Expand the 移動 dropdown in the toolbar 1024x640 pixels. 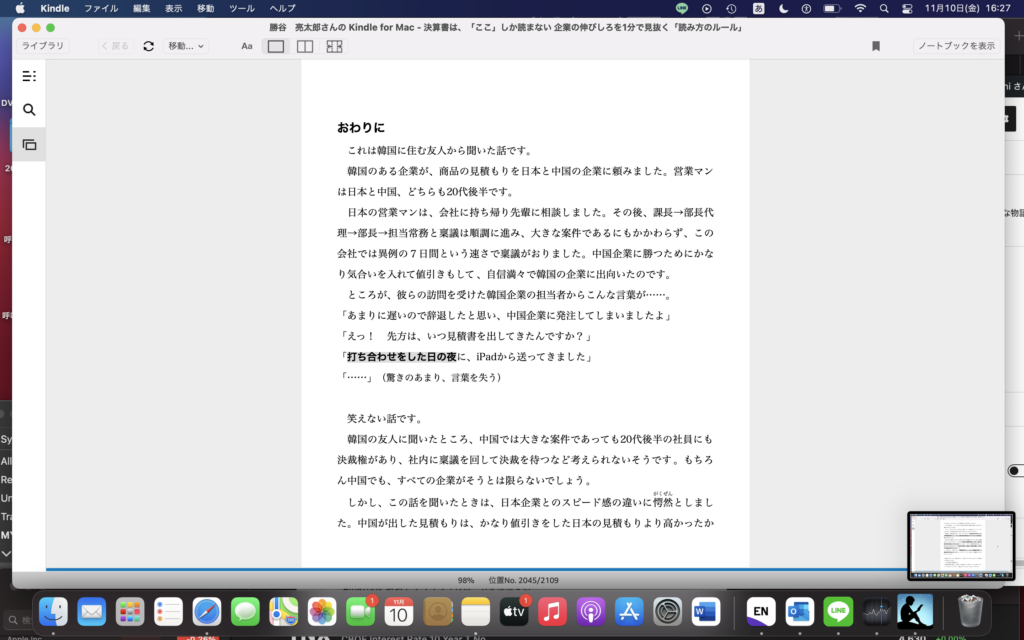tap(185, 46)
